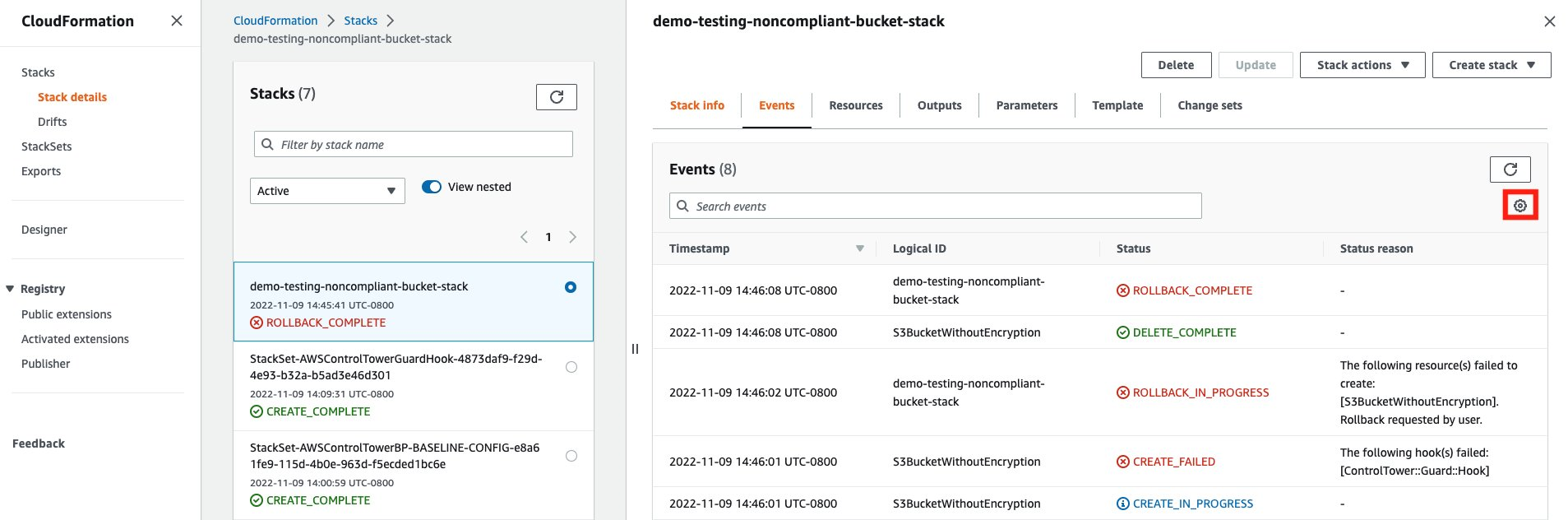This screenshot has width=1568, height=520.
Task: Click the Status reason column header
Action: coord(1376,248)
